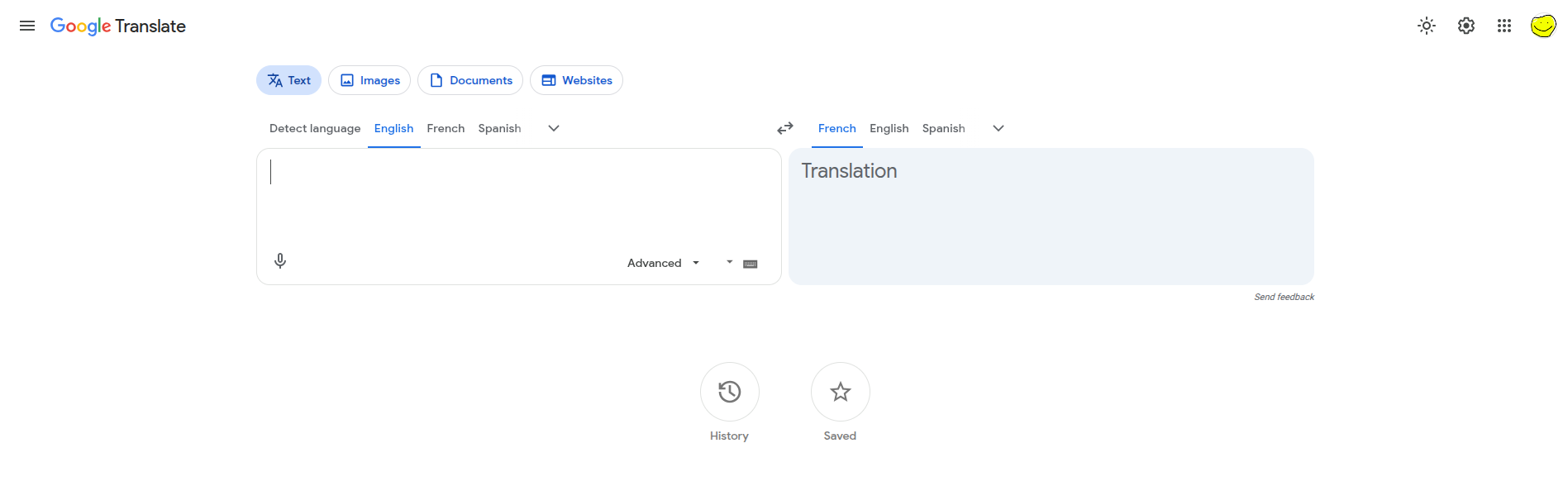Viewport: 1568px width, 486px height.
Task: Open input tools arrow beside keyboard
Action: click(x=730, y=262)
